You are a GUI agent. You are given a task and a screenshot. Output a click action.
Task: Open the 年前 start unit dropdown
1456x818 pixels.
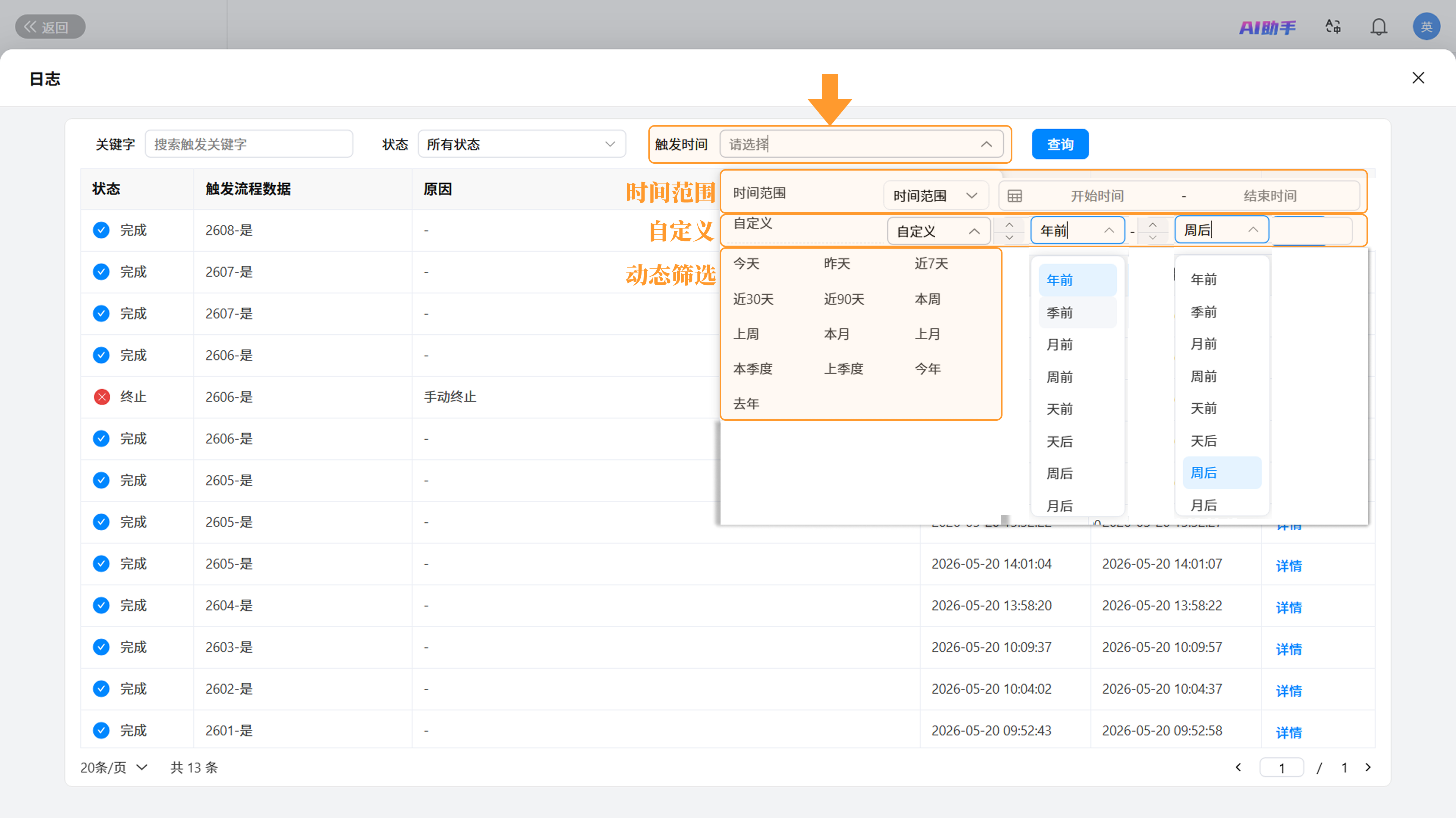(1077, 230)
